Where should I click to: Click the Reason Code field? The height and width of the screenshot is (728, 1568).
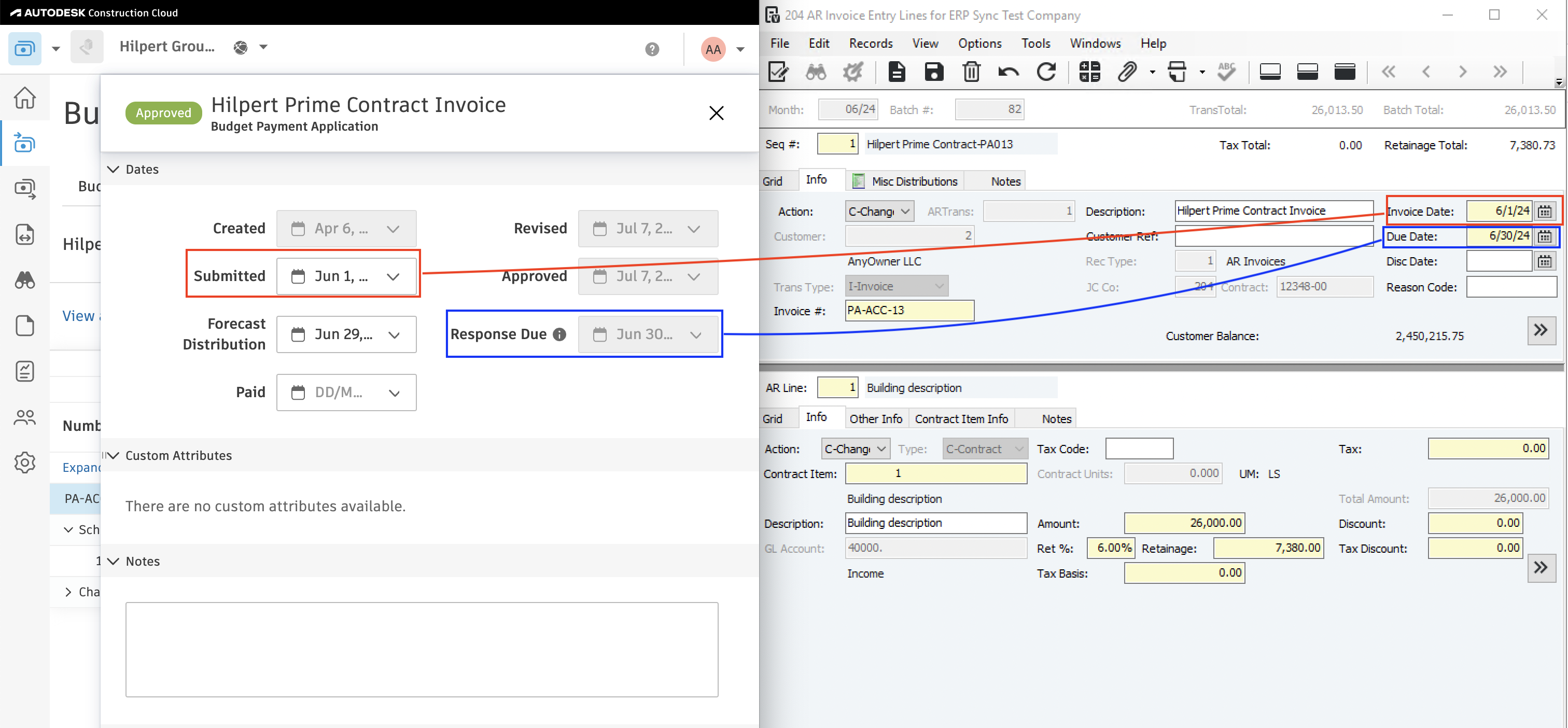pos(1511,287)
